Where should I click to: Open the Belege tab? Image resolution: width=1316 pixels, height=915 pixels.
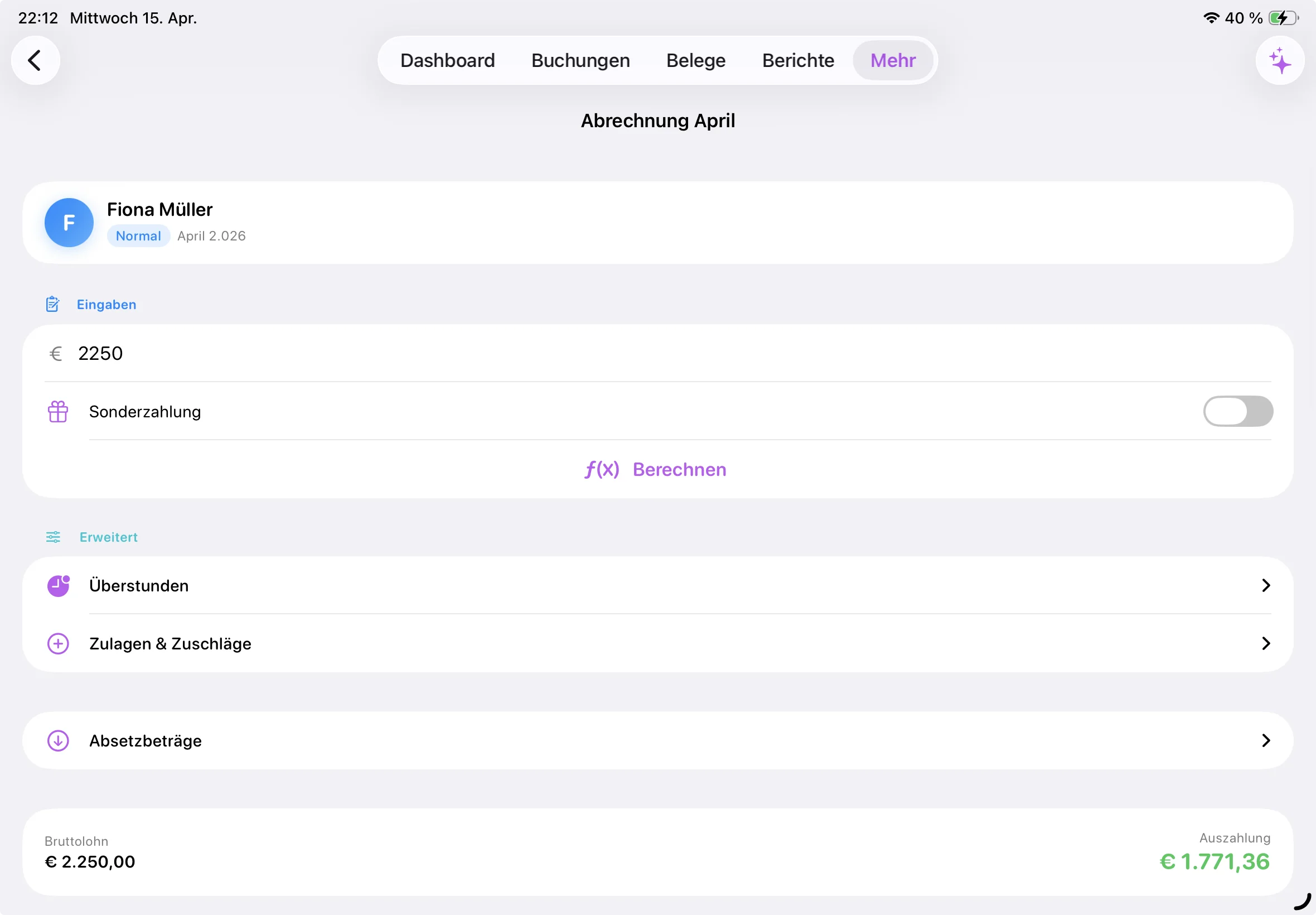point(695,60)
